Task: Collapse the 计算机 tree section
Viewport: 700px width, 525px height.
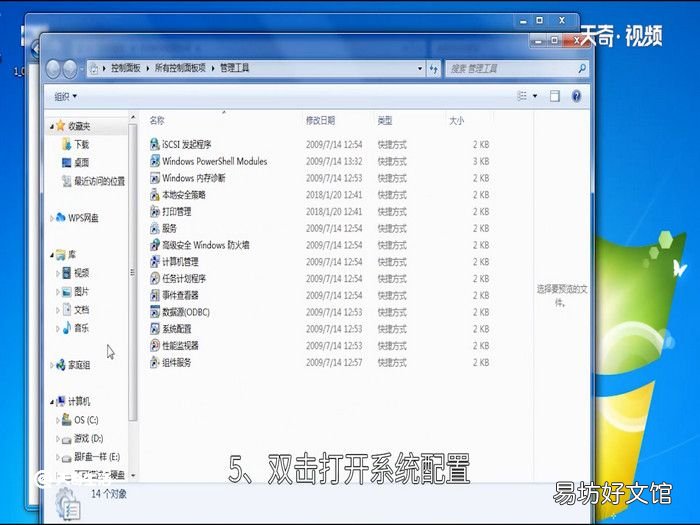Action: tap(52, 402)
